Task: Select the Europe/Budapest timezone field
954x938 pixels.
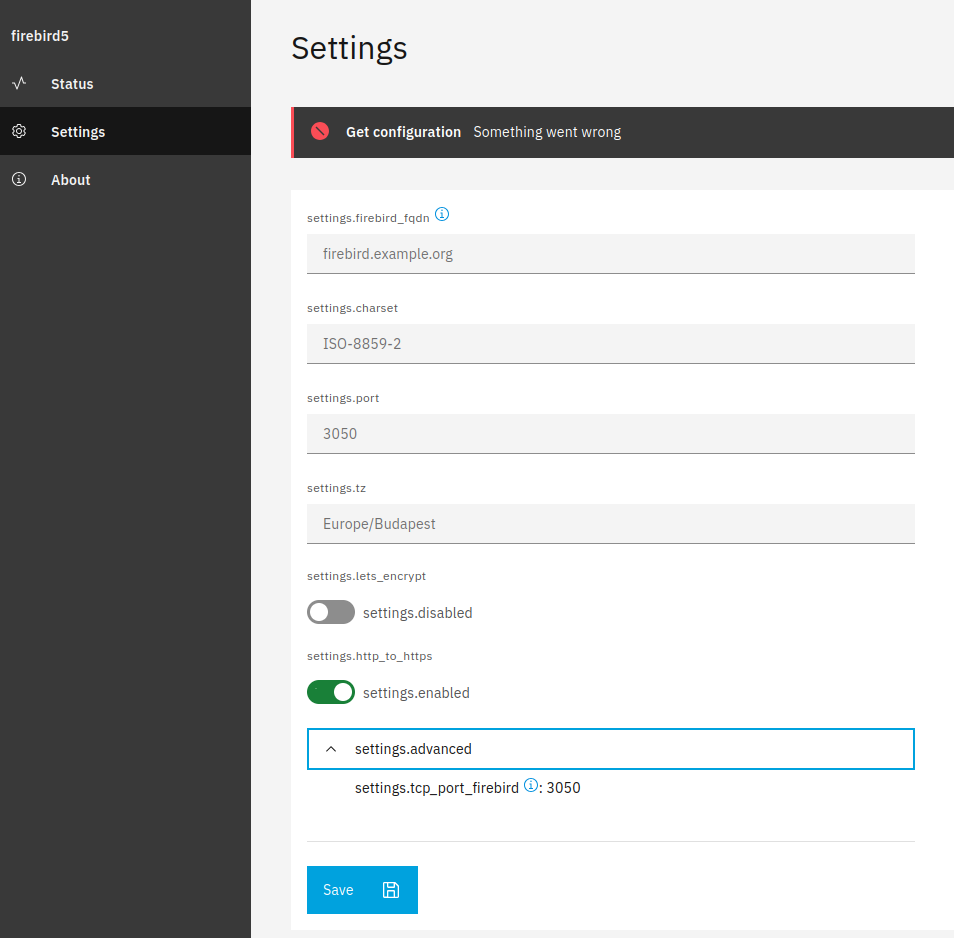Action: click(610, 524)
